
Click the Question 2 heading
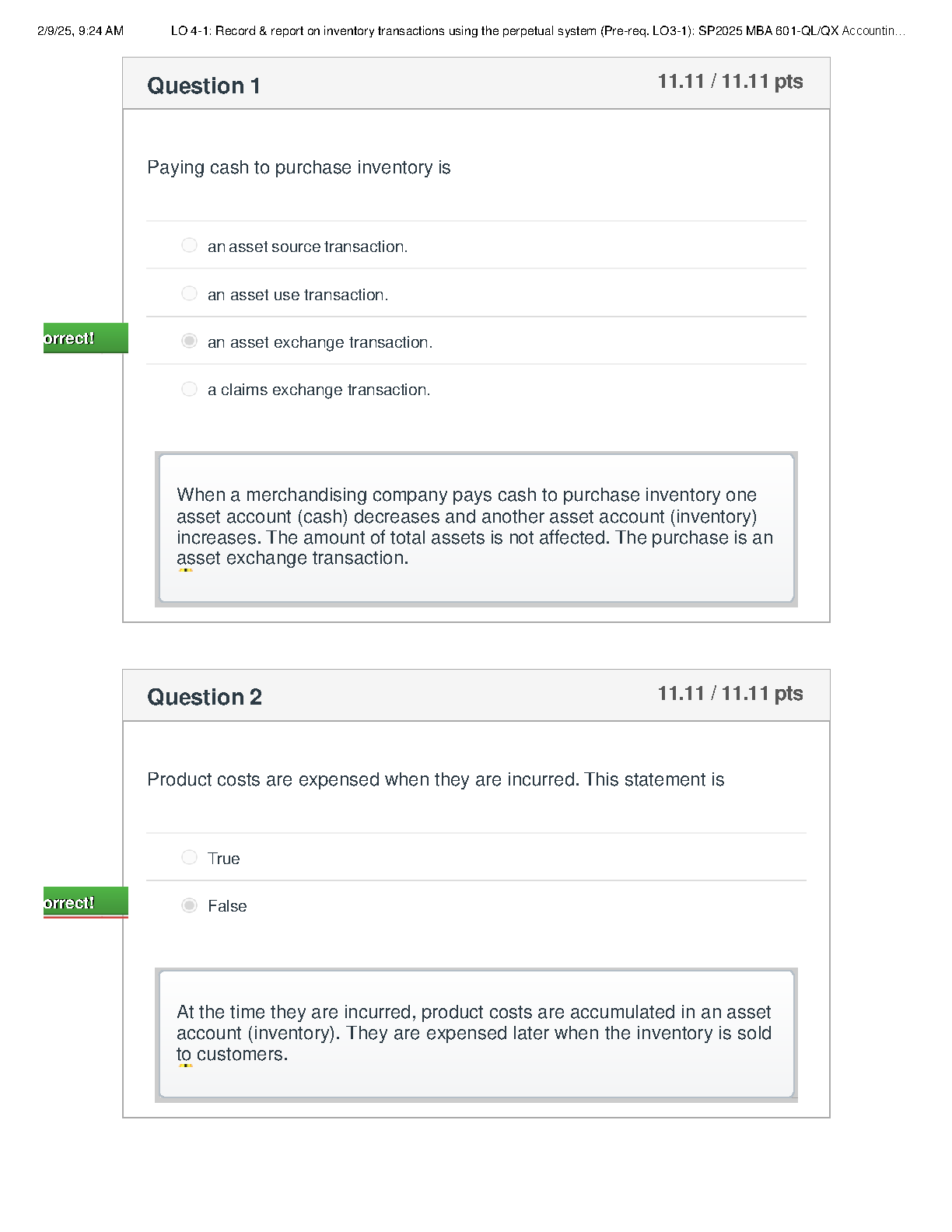click(205, 697)
